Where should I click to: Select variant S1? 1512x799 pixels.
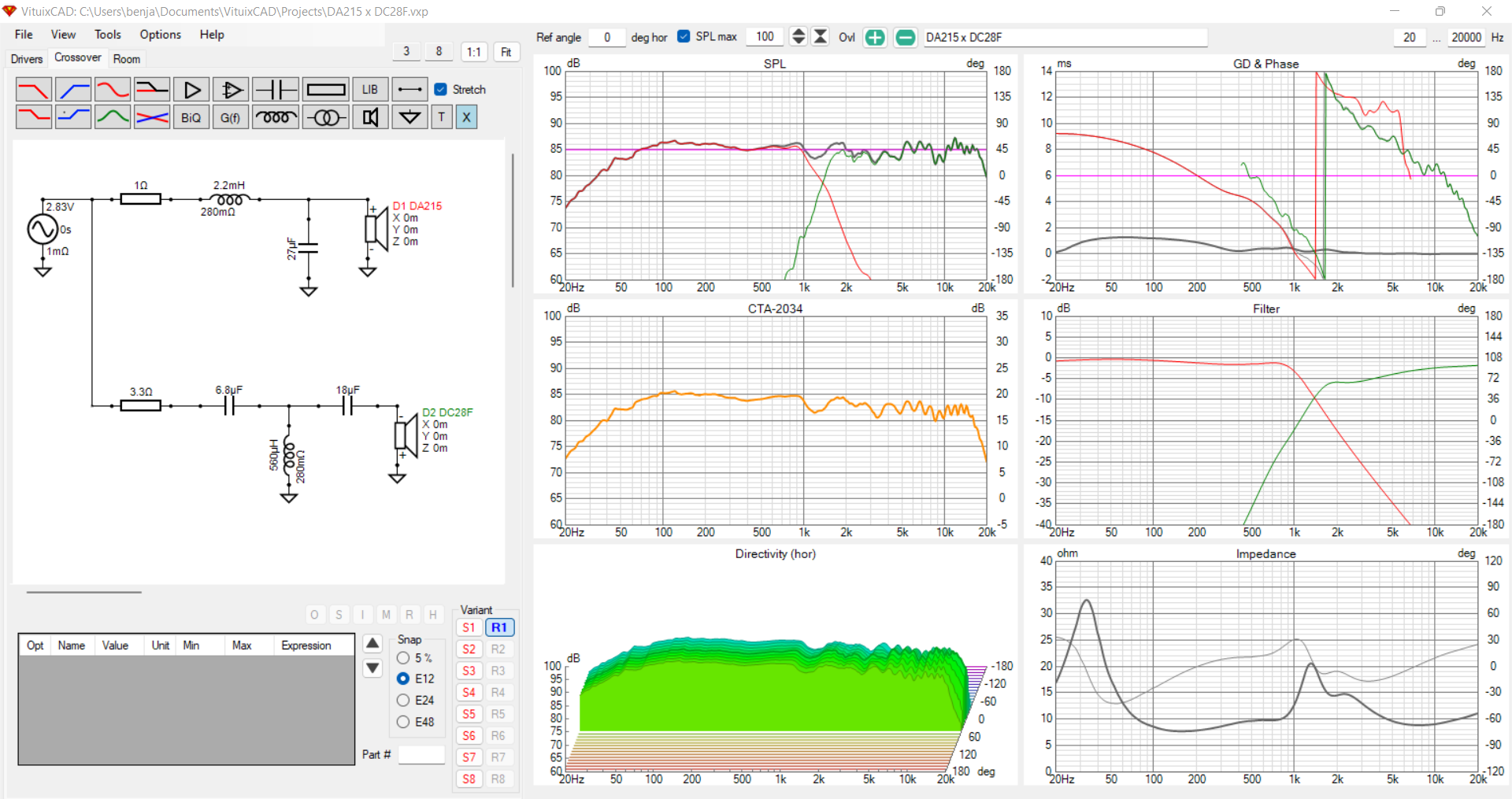coord(469,627)
